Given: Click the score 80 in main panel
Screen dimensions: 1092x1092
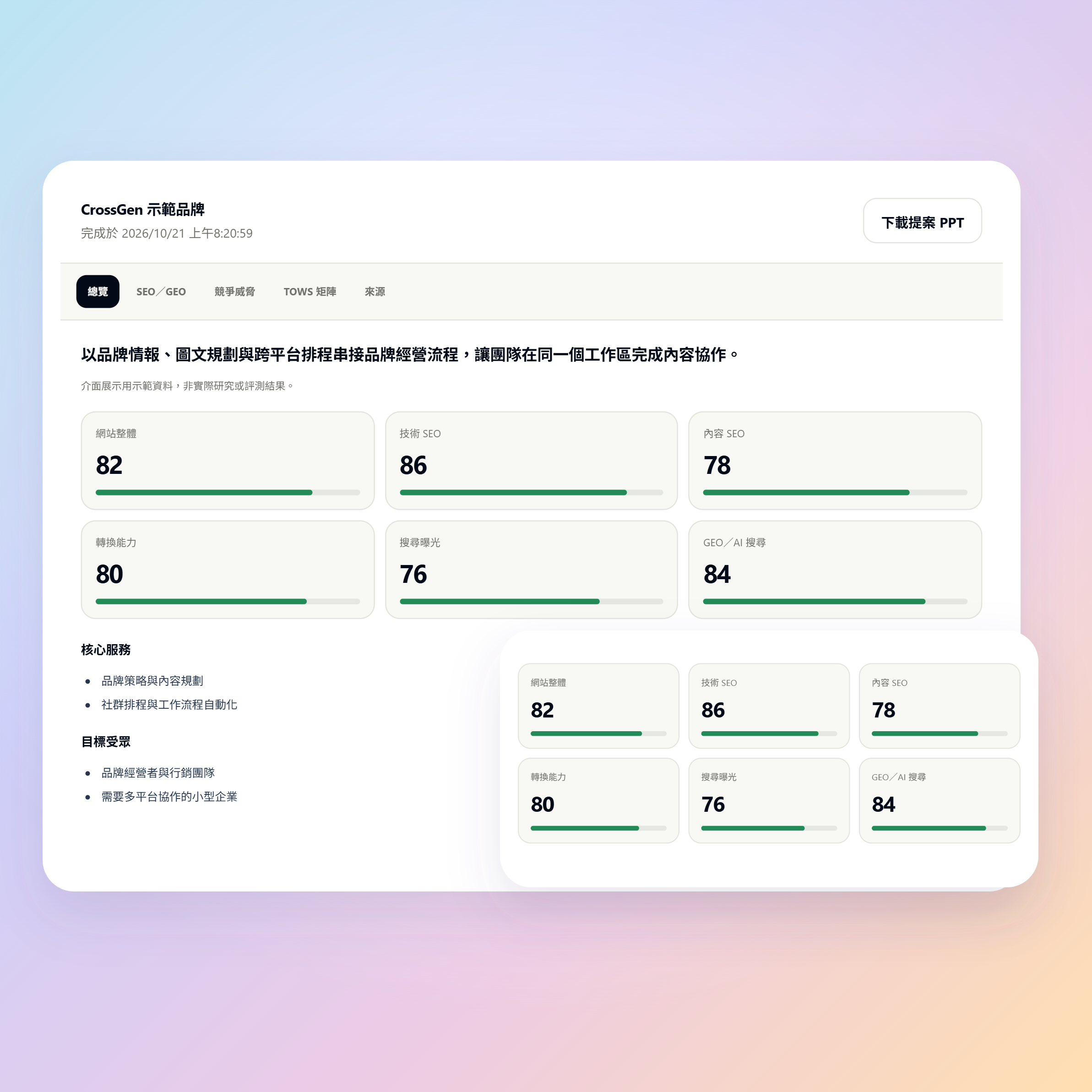Looking at the screenshot, I should pos(109,574).
